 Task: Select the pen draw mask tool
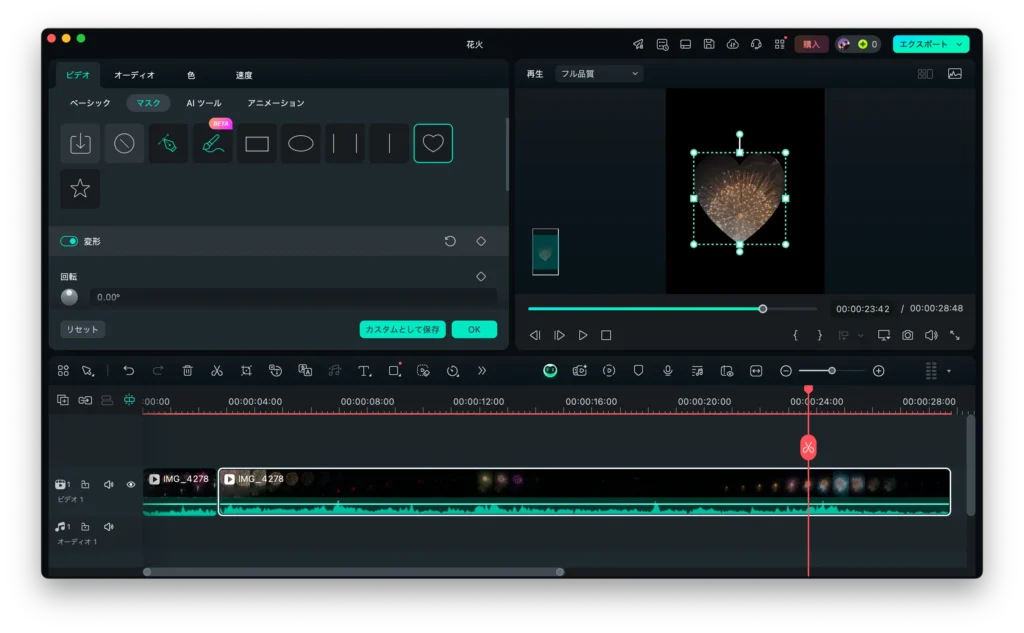point(169,143)
